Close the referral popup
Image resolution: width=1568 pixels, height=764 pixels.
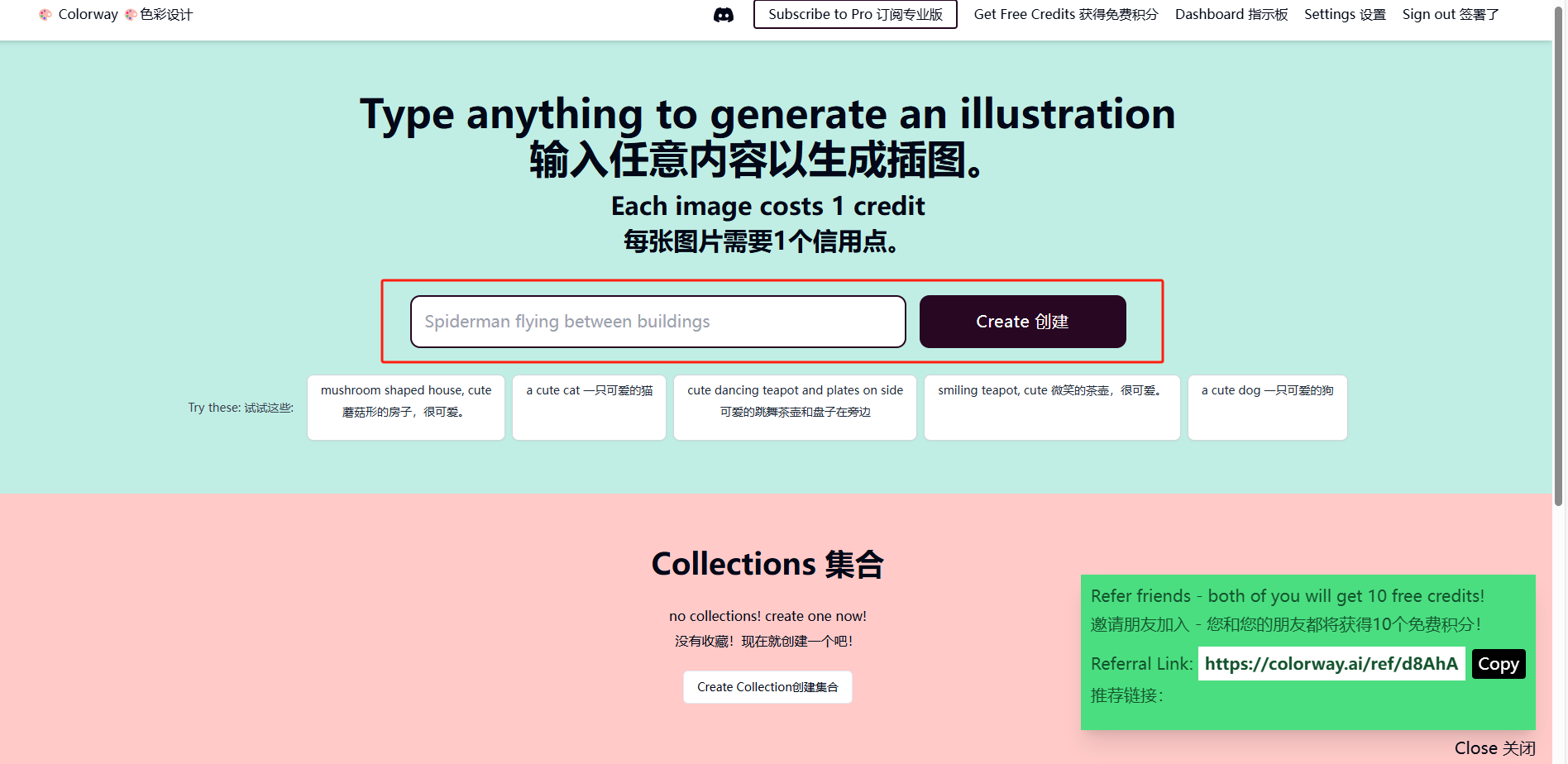1494,748
